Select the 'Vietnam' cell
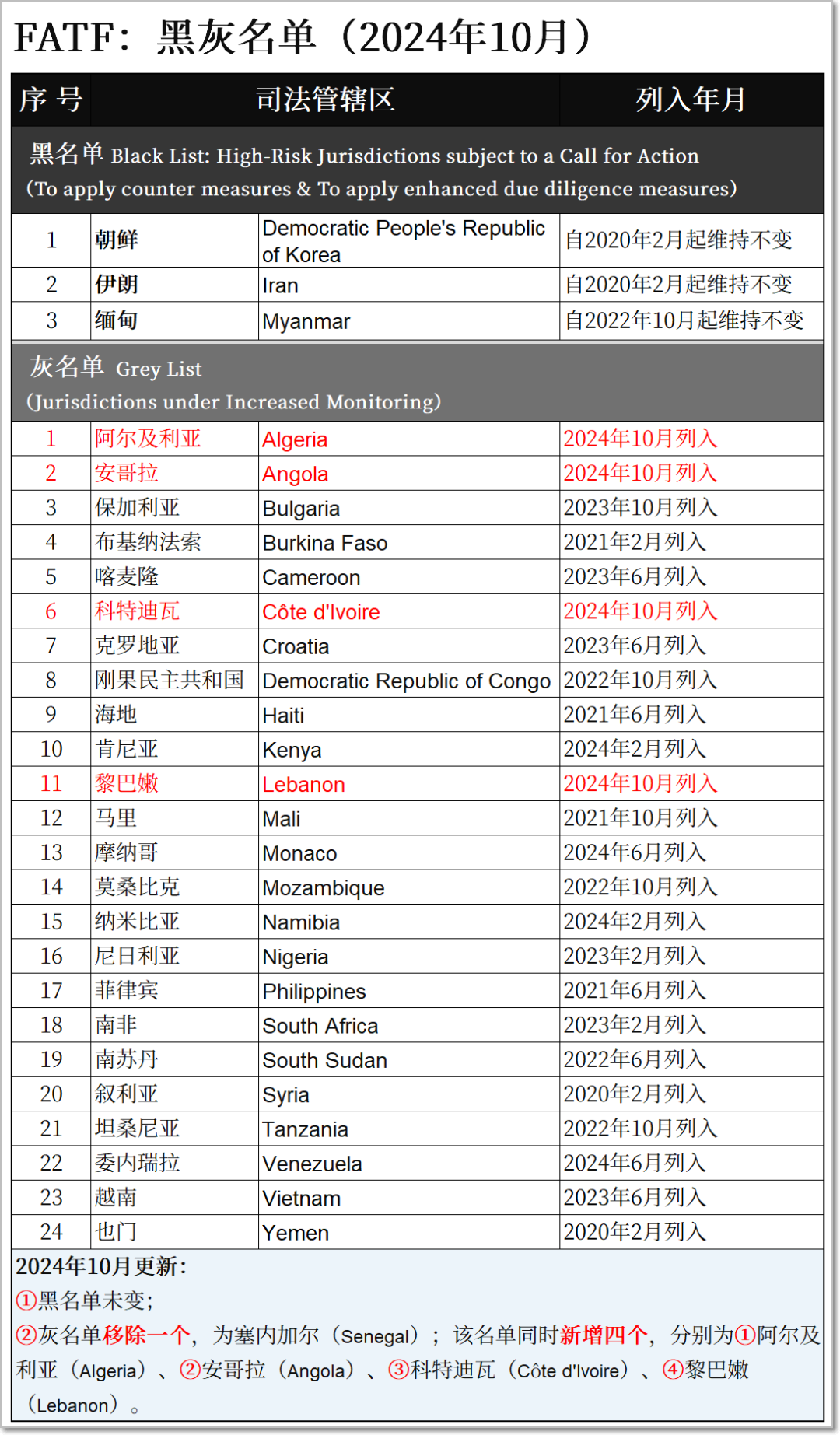The height and width of the screenshot is (1435, 840). point(409,1198)
